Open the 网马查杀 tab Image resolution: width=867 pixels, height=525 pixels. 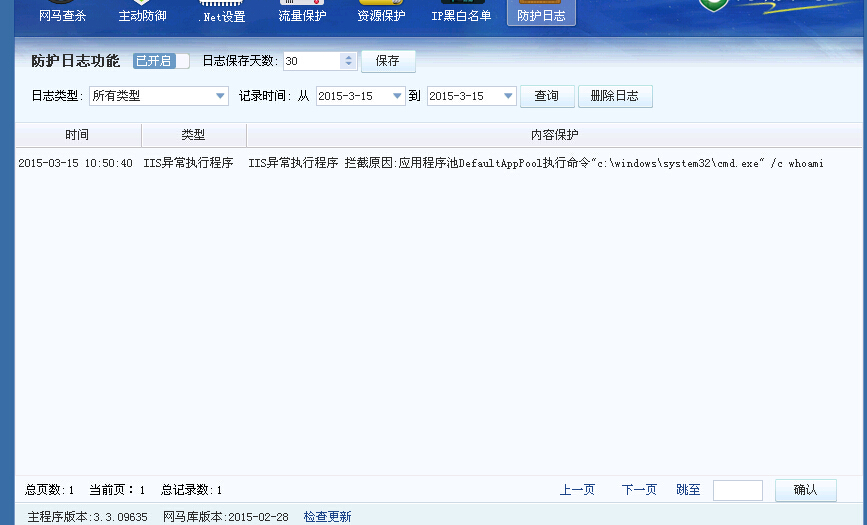62,13
